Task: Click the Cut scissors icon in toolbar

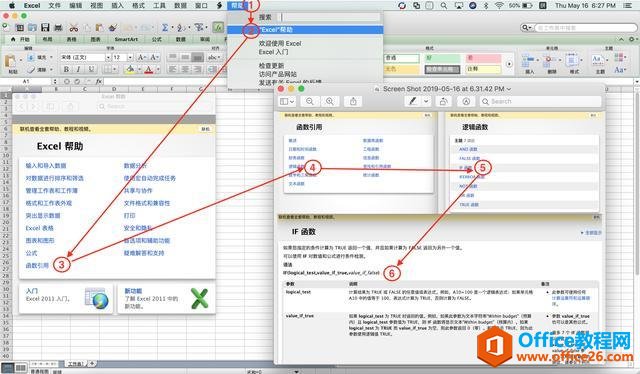Action: coord(73,28)
